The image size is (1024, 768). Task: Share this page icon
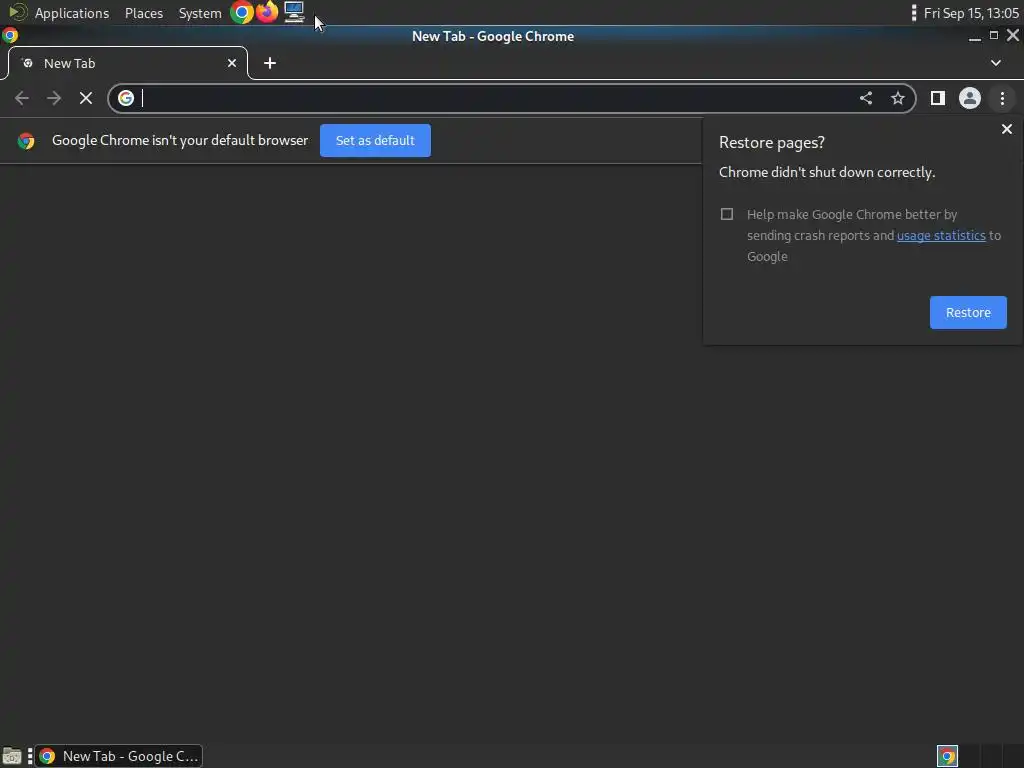click(x=866, y=99)
